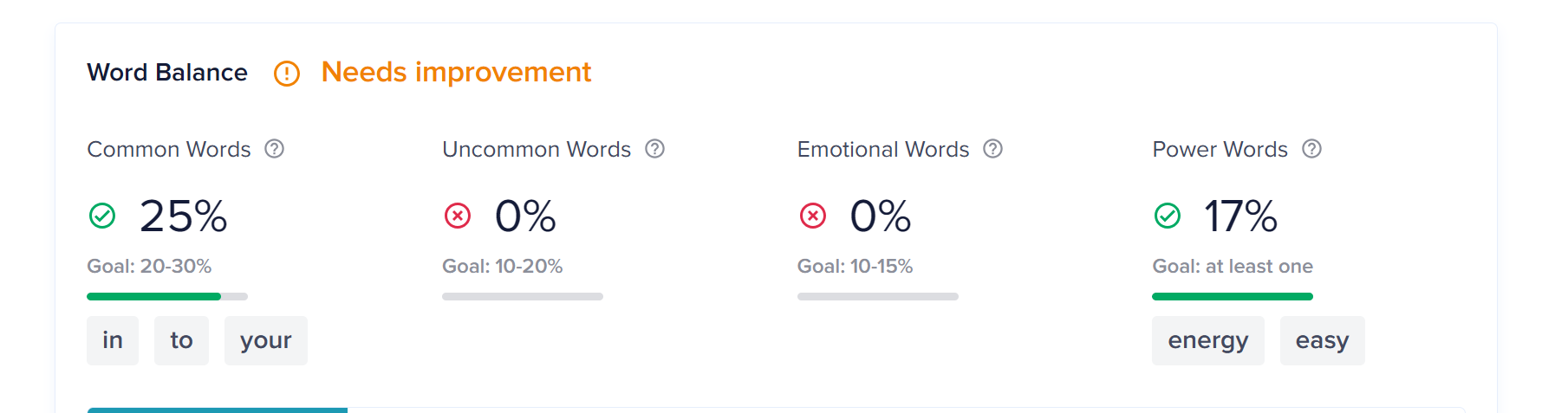Screen dimensions: 1568x413
Task: Click the "your" word tag
Action: point(266,340)
